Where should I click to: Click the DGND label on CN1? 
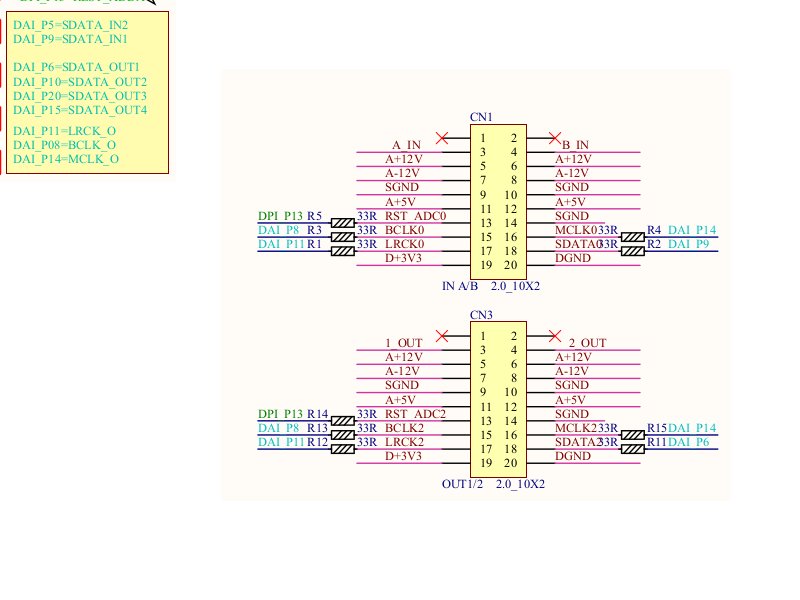coord(573,258)
